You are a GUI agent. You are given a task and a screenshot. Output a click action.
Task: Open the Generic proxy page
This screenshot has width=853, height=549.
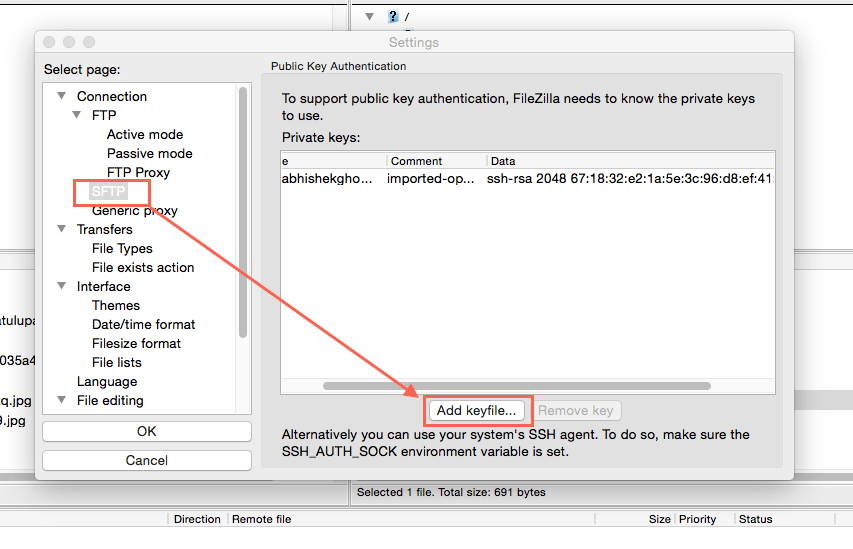134,211
